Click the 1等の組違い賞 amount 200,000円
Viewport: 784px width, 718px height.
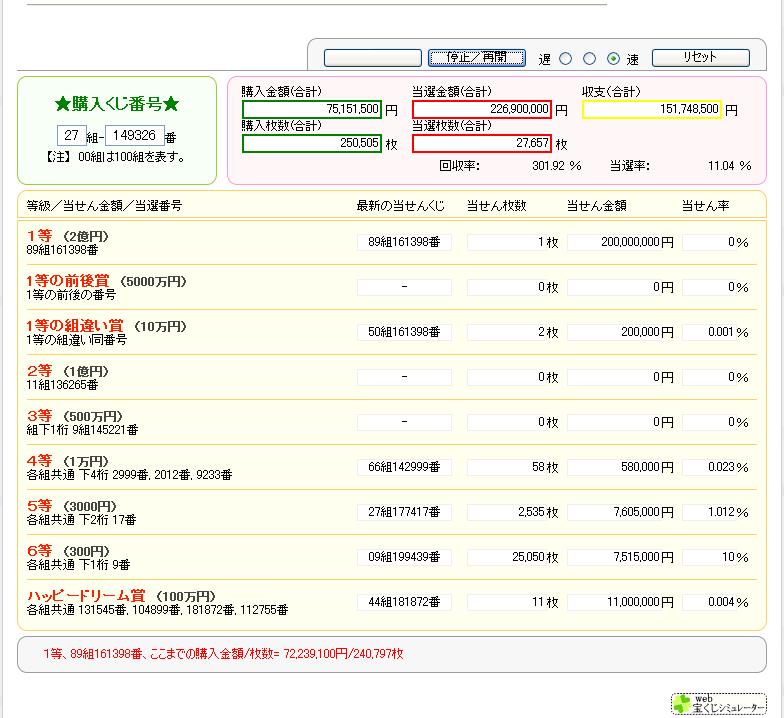tap(621, 332)
